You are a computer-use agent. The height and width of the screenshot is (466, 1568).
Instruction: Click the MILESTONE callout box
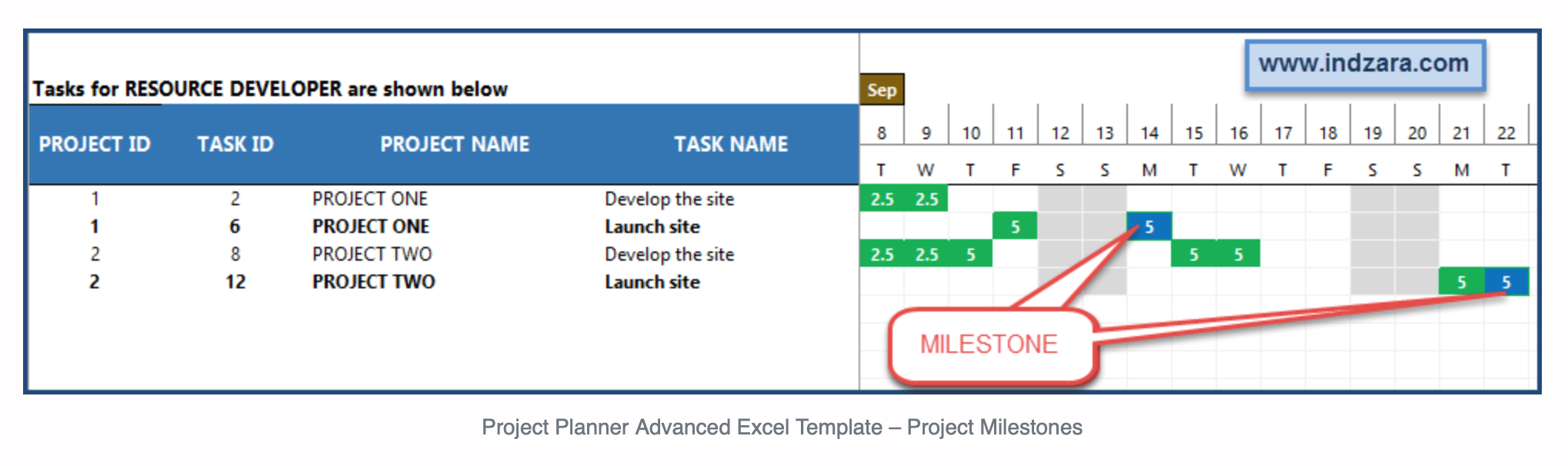pos(990,345)
